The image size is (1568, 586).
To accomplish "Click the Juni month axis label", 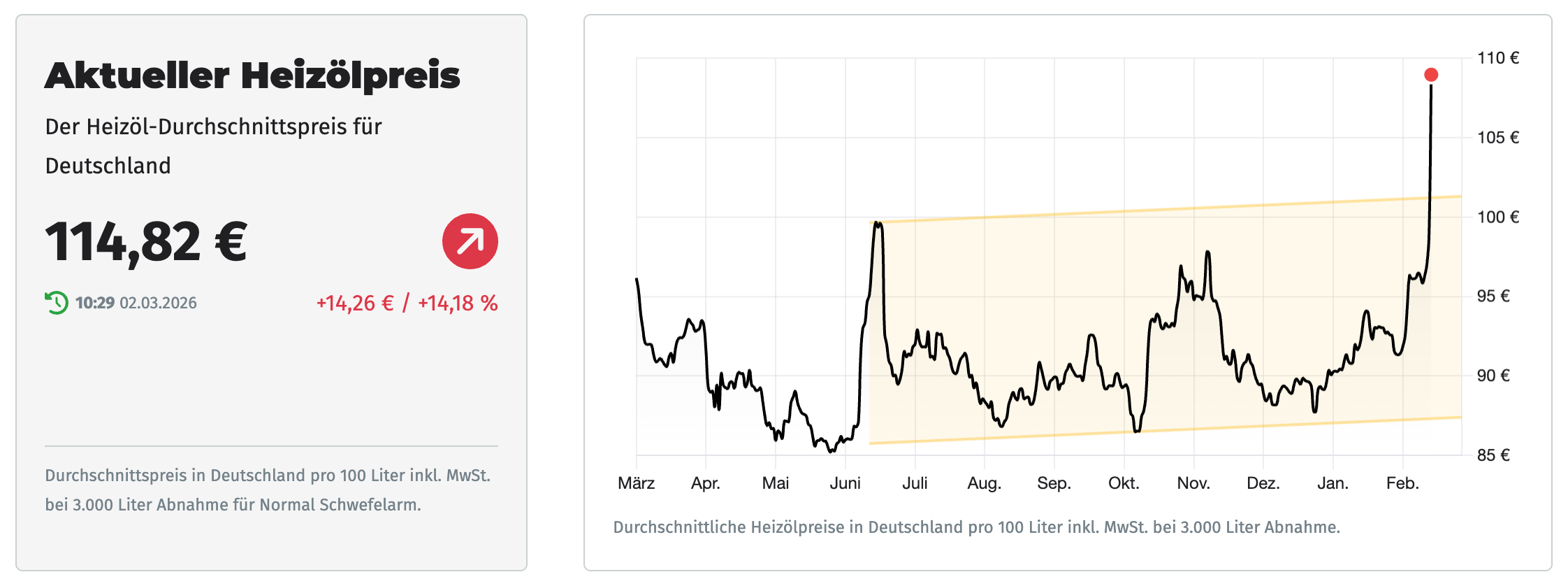I will pos(845,483).
